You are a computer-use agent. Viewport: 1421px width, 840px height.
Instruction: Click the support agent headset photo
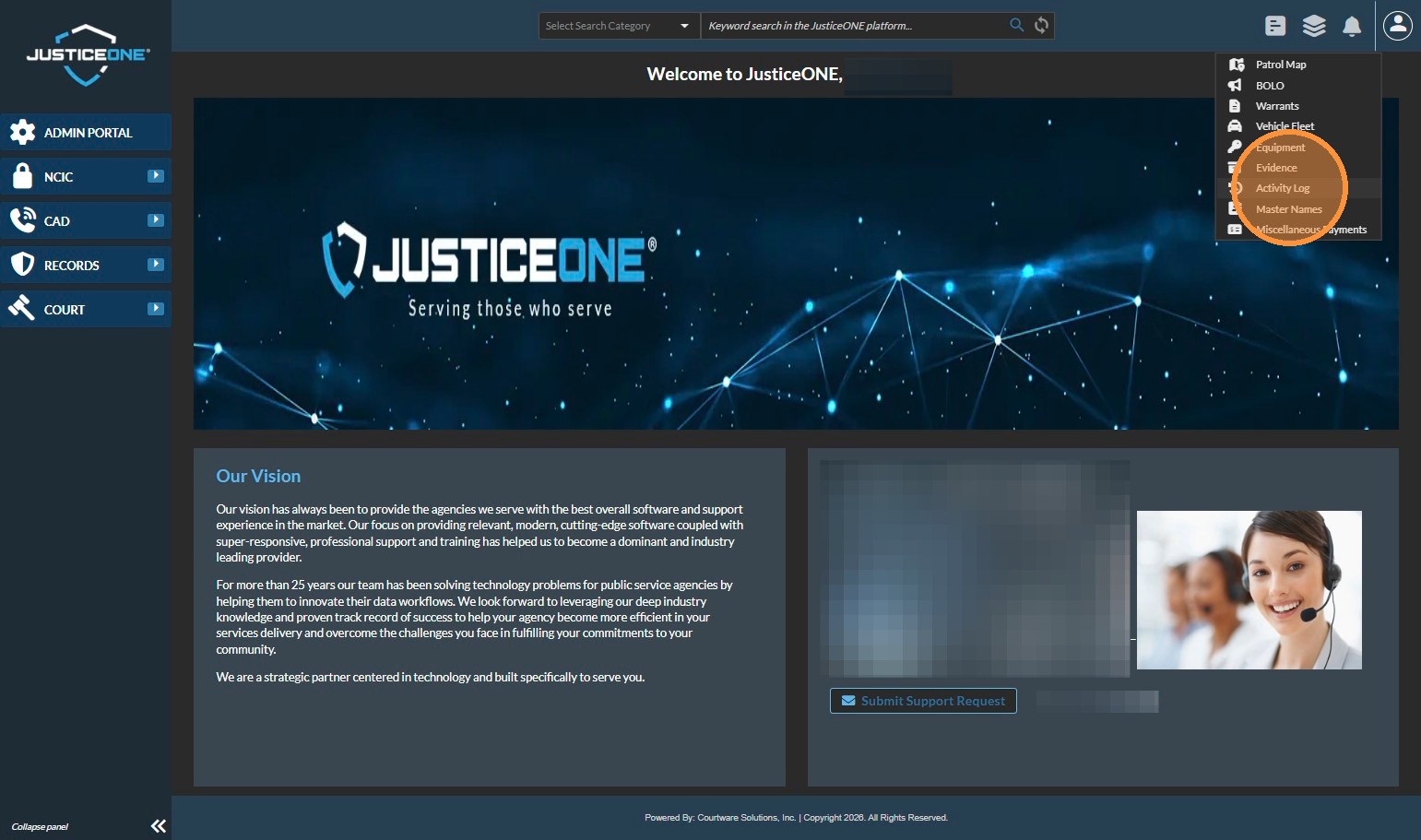[1249, 590]
